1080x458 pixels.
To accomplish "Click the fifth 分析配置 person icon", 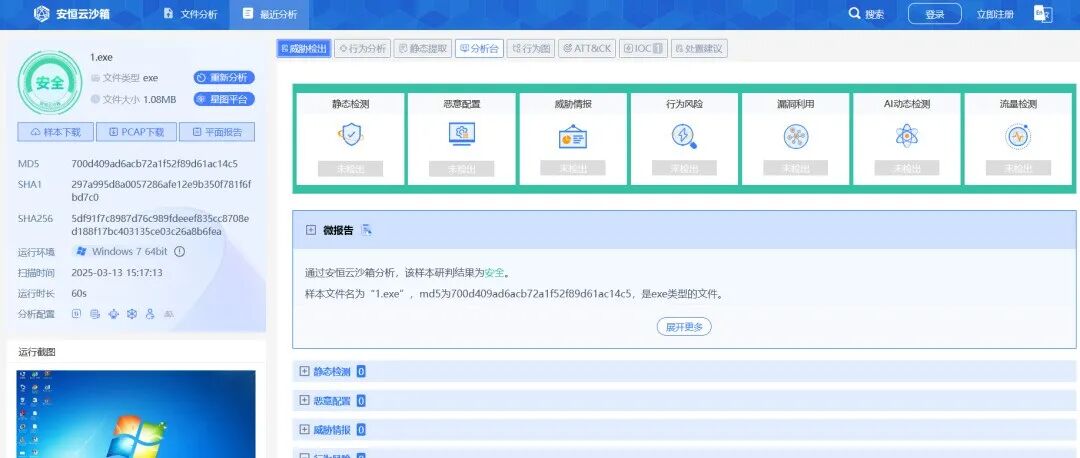I will [x=150, y=314].
